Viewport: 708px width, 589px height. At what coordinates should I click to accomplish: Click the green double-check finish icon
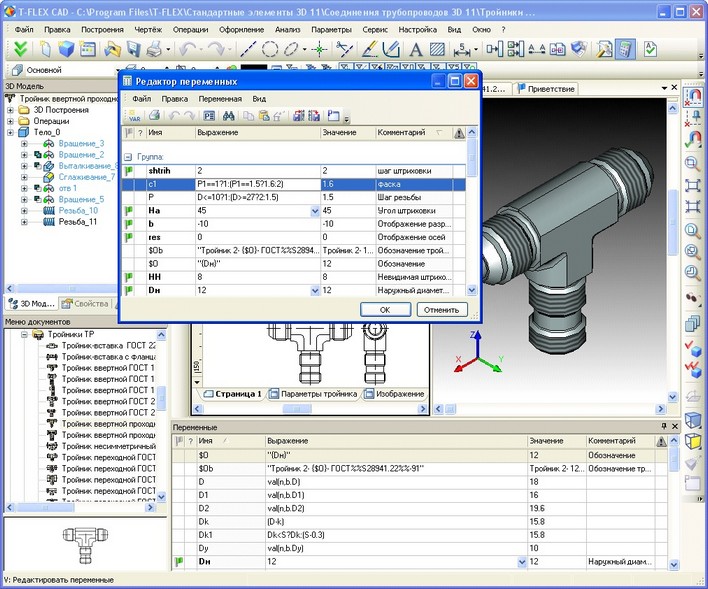20,49
